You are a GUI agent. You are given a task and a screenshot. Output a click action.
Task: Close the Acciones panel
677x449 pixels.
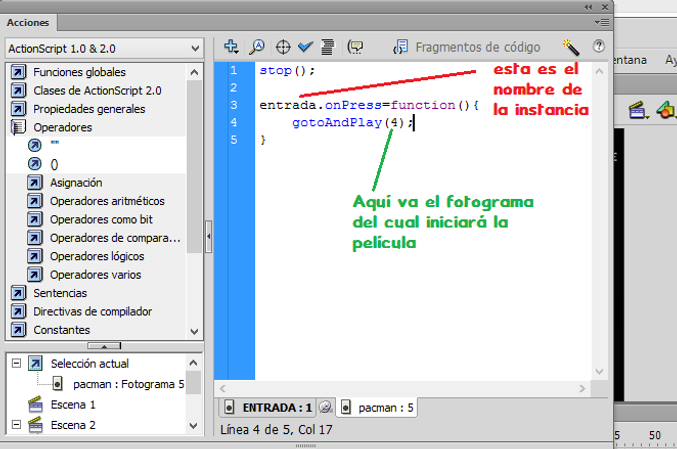tap(605, 7)
